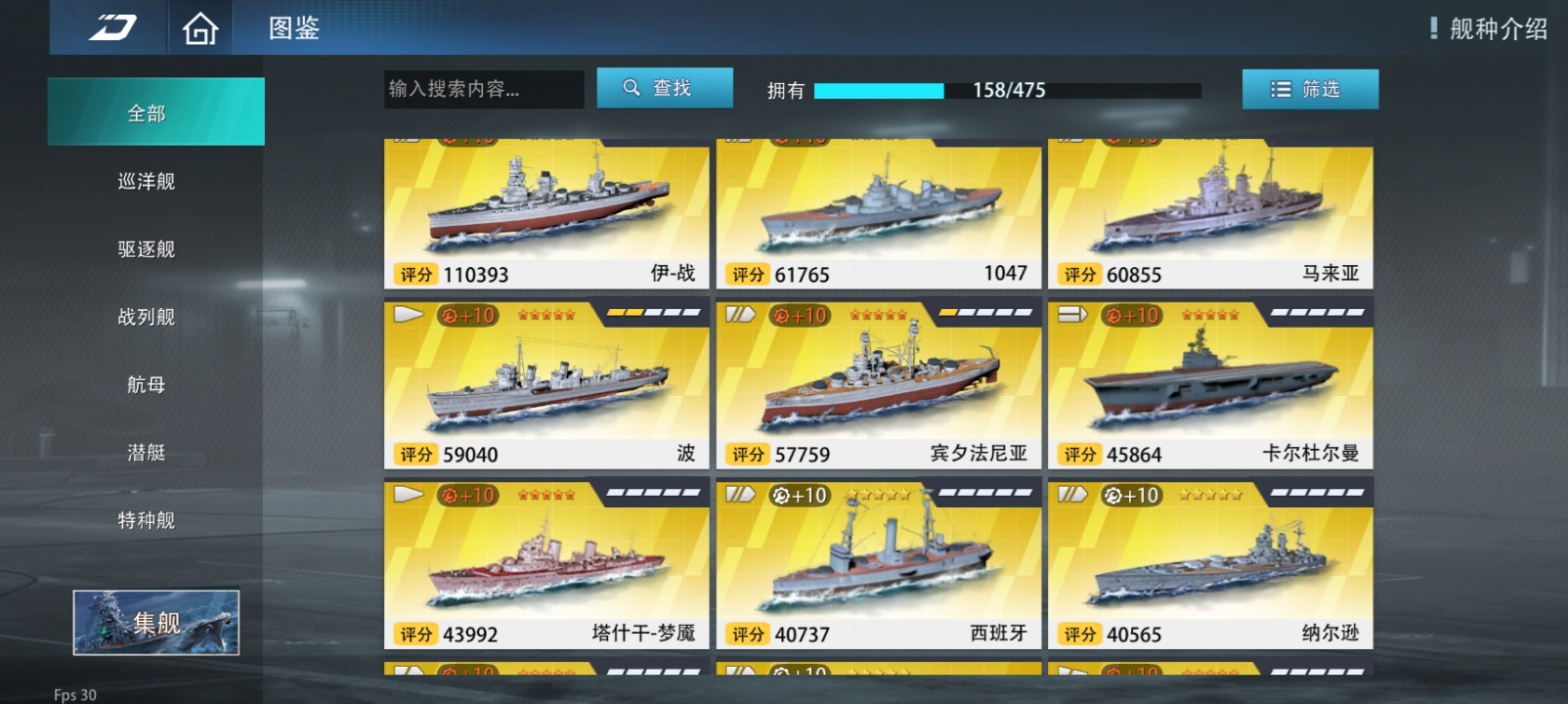Click the ownership progress bar 158/475
The width and height of the screenshot is (1568, 704).
tap(1007, 91)
